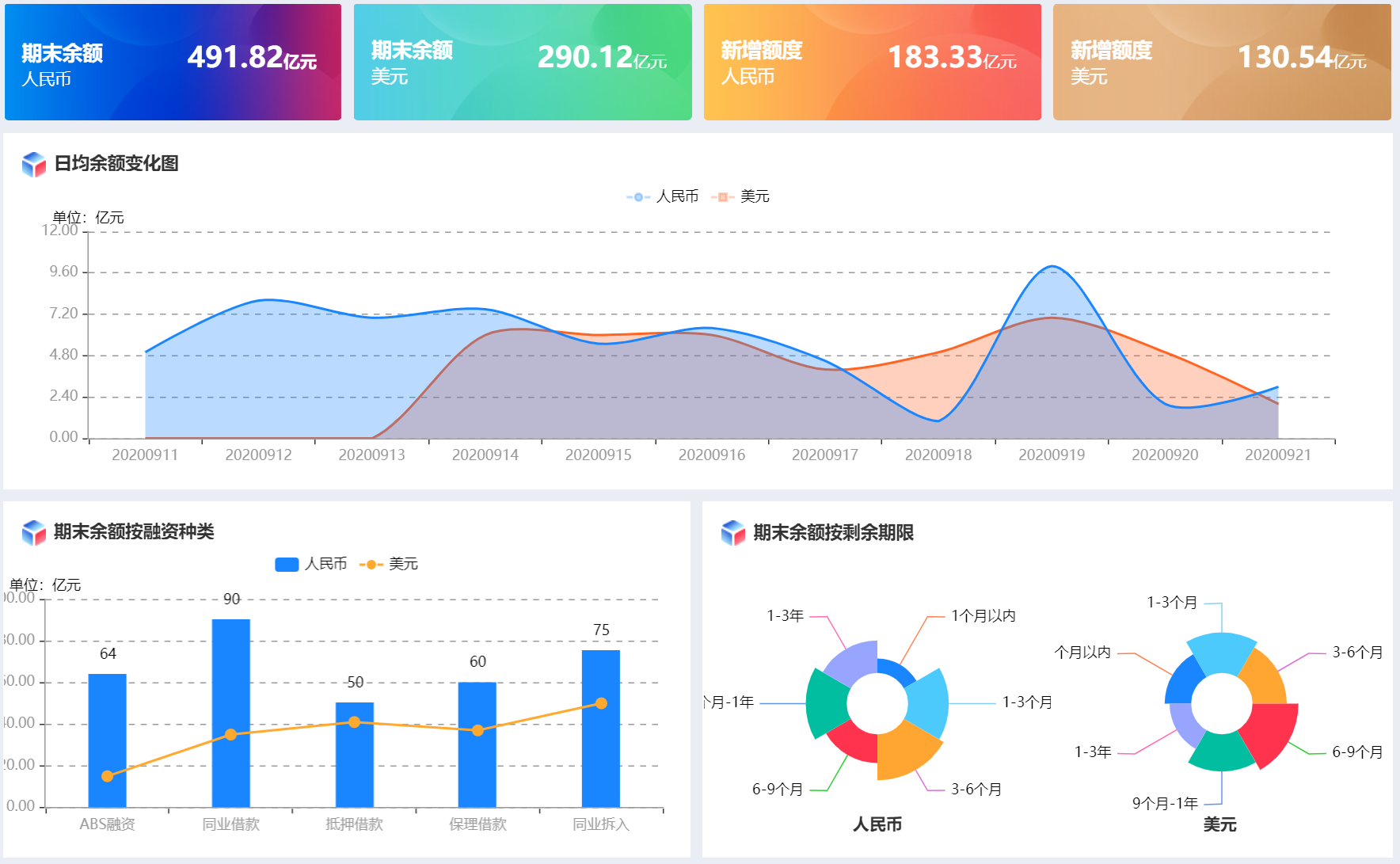Toggle 美元 legend in daily balance chart
This screenshot has height=864, width=1400.
[x=740, y=196]
